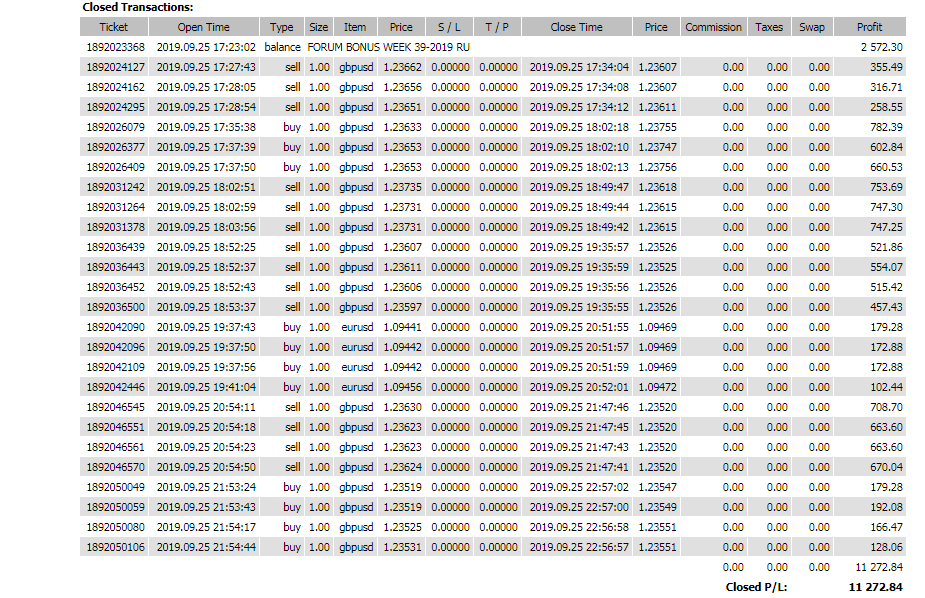The width and height of the screenshot is (925, 598).
Task: Select the Item column header
Action: point(355,27)
